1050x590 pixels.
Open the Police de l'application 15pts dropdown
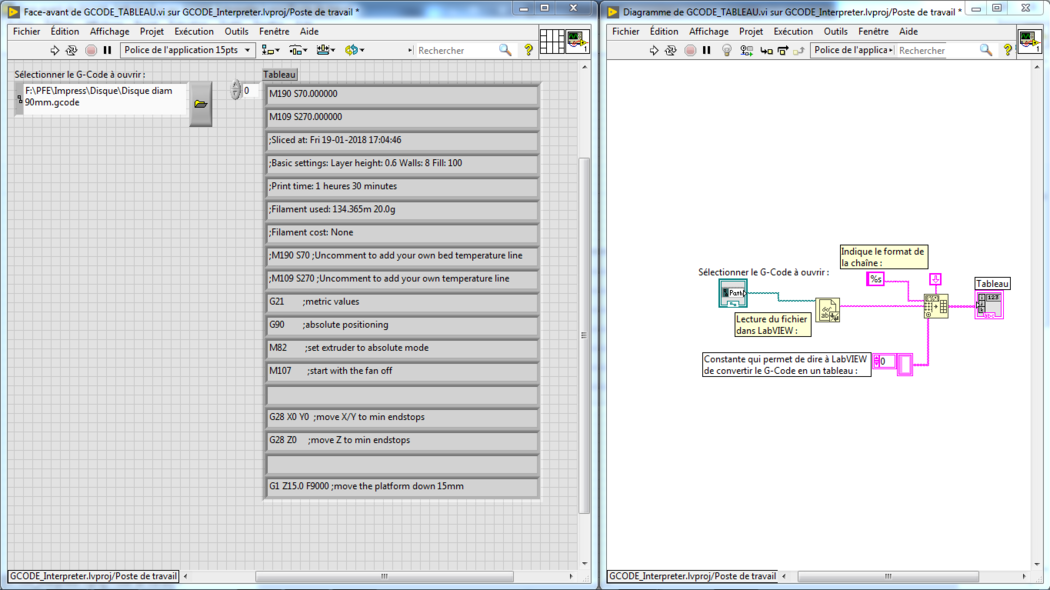coord(187,50)
